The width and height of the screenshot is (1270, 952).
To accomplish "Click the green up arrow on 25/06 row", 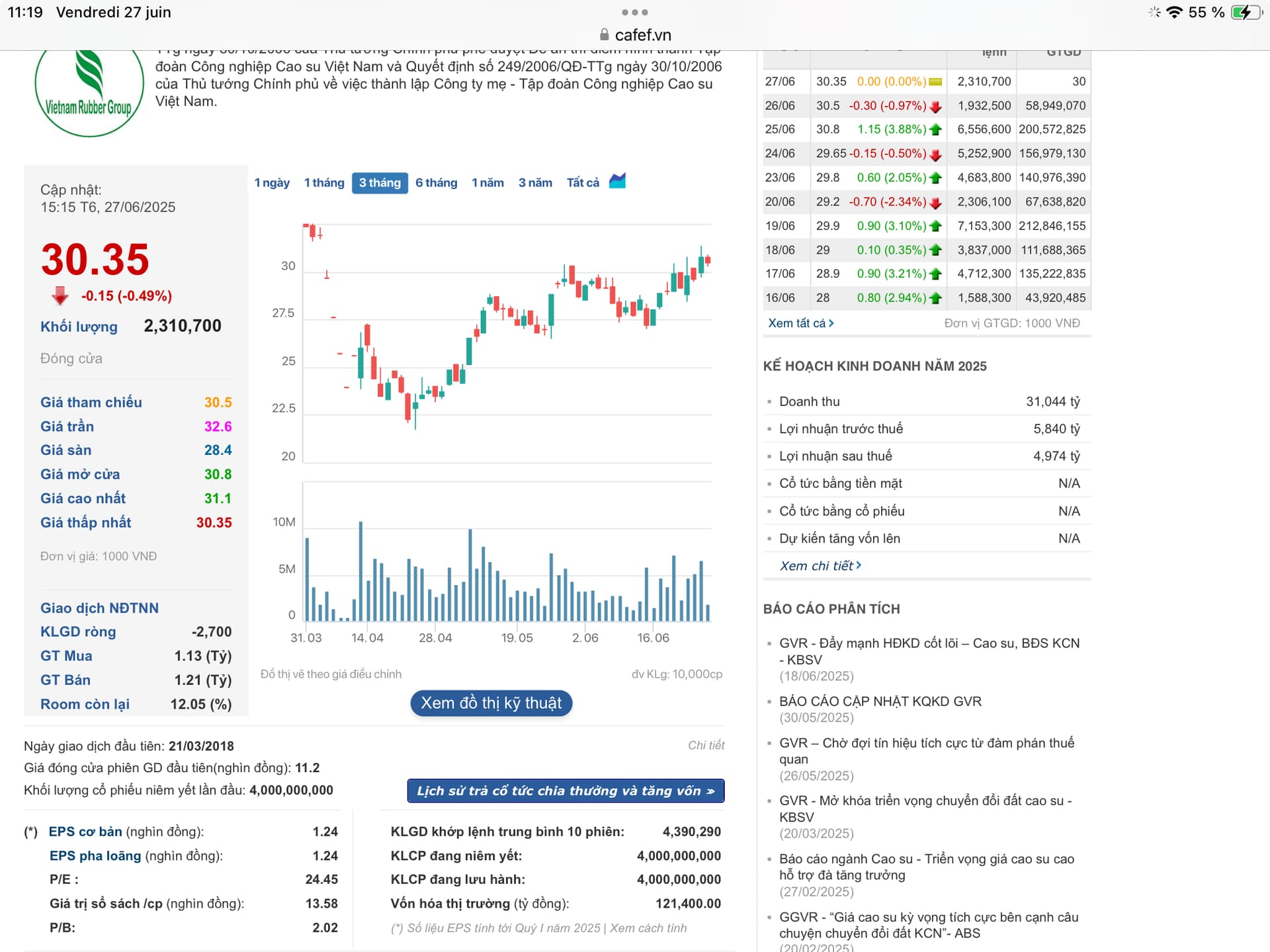I will point(935,130).
